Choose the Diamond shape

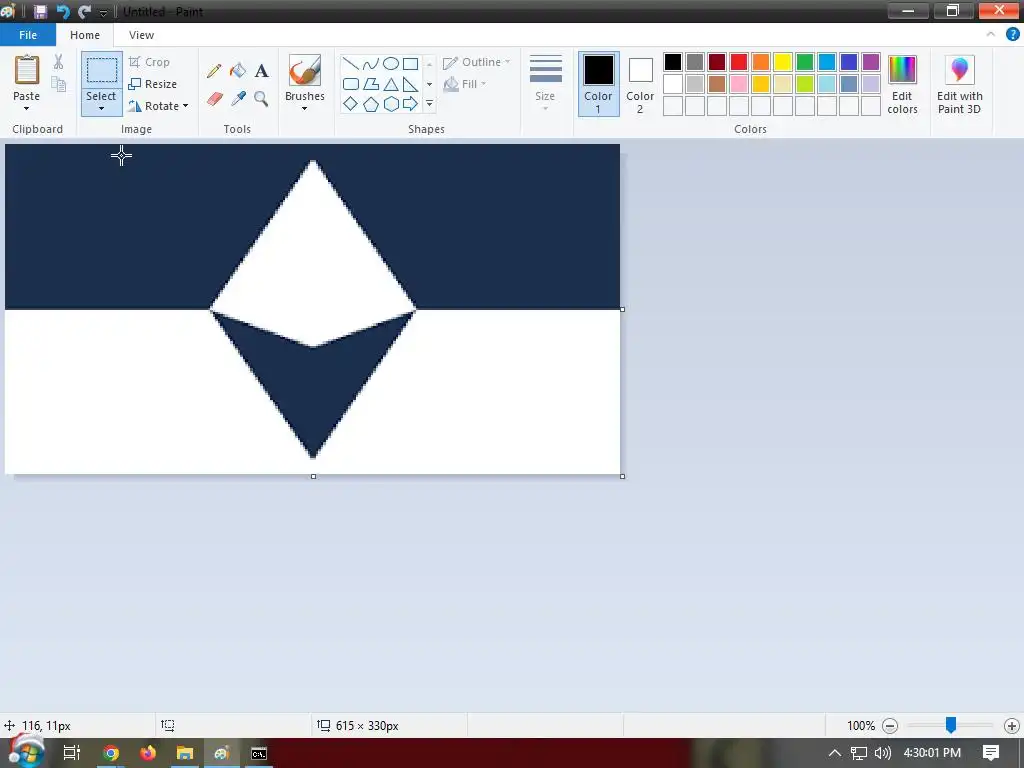(351, 104)
